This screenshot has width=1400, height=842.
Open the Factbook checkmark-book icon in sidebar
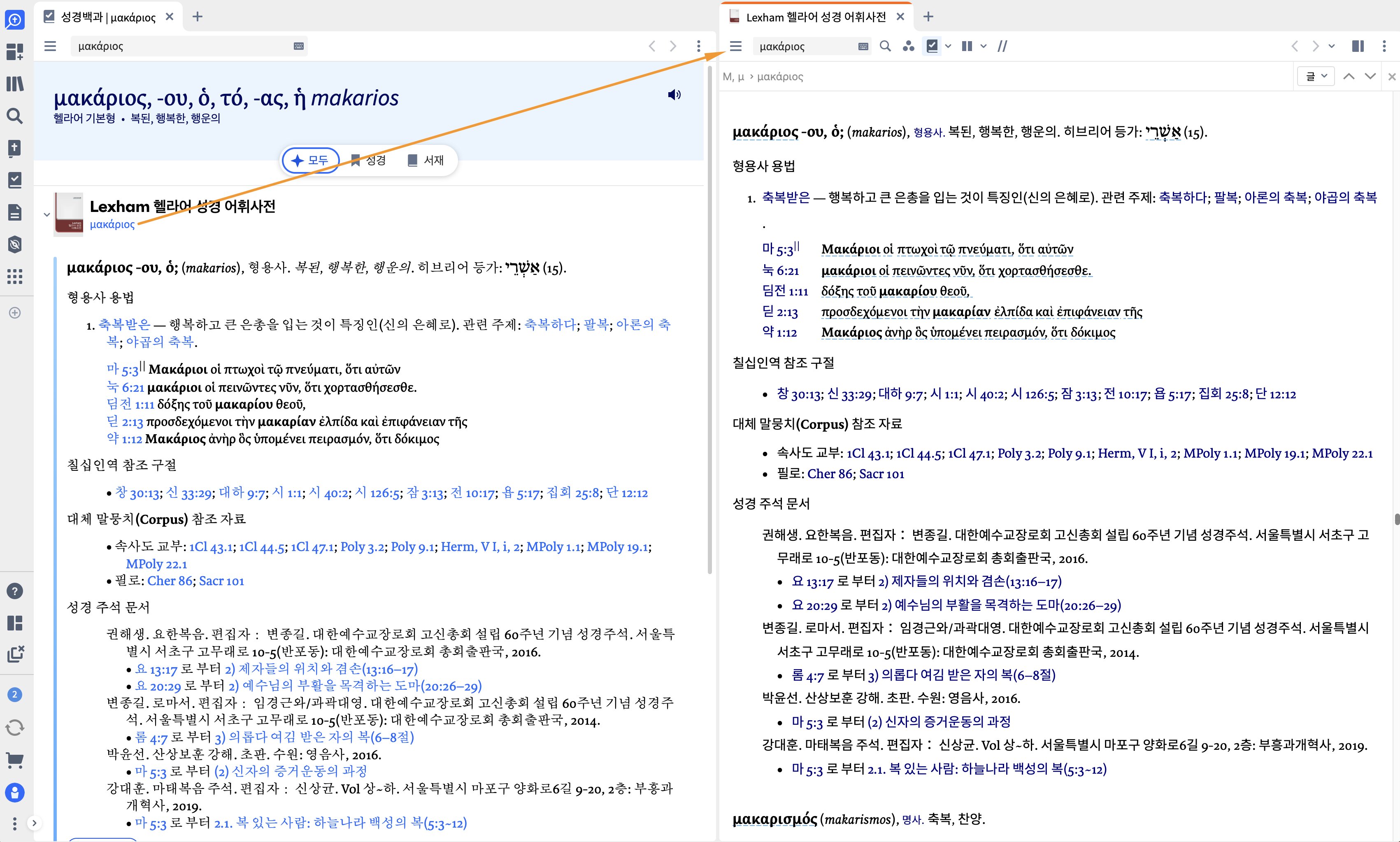pyautogui.click(x=15, y=180)
